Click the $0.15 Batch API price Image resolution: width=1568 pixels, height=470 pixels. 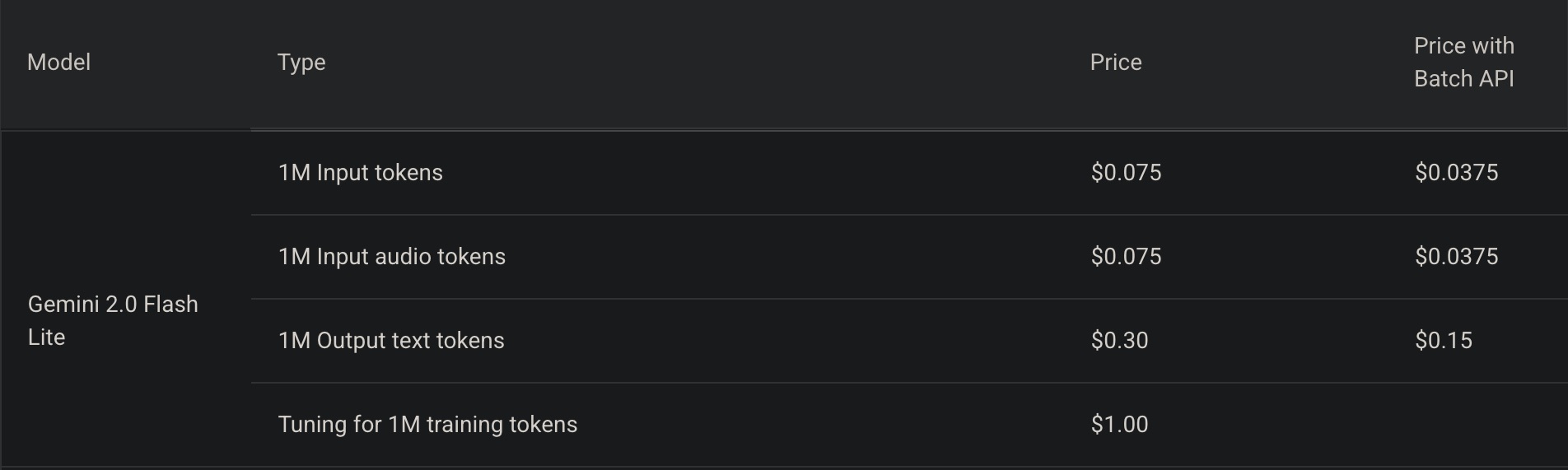(x=1444, y=341)
